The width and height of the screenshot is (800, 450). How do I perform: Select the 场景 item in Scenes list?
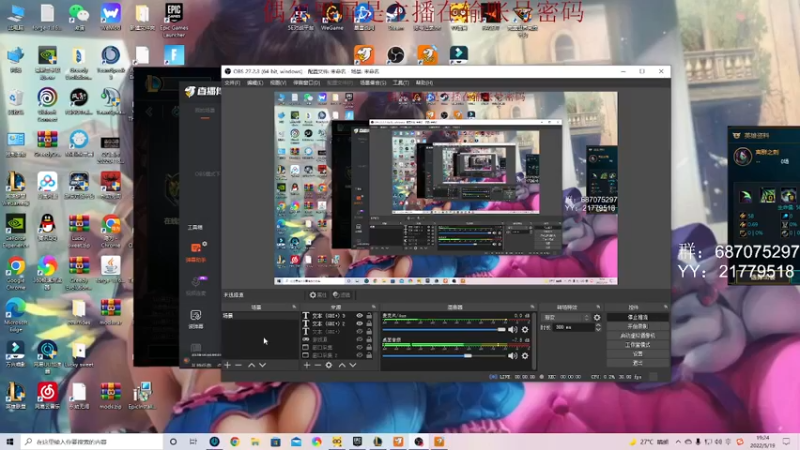[260, 316]
